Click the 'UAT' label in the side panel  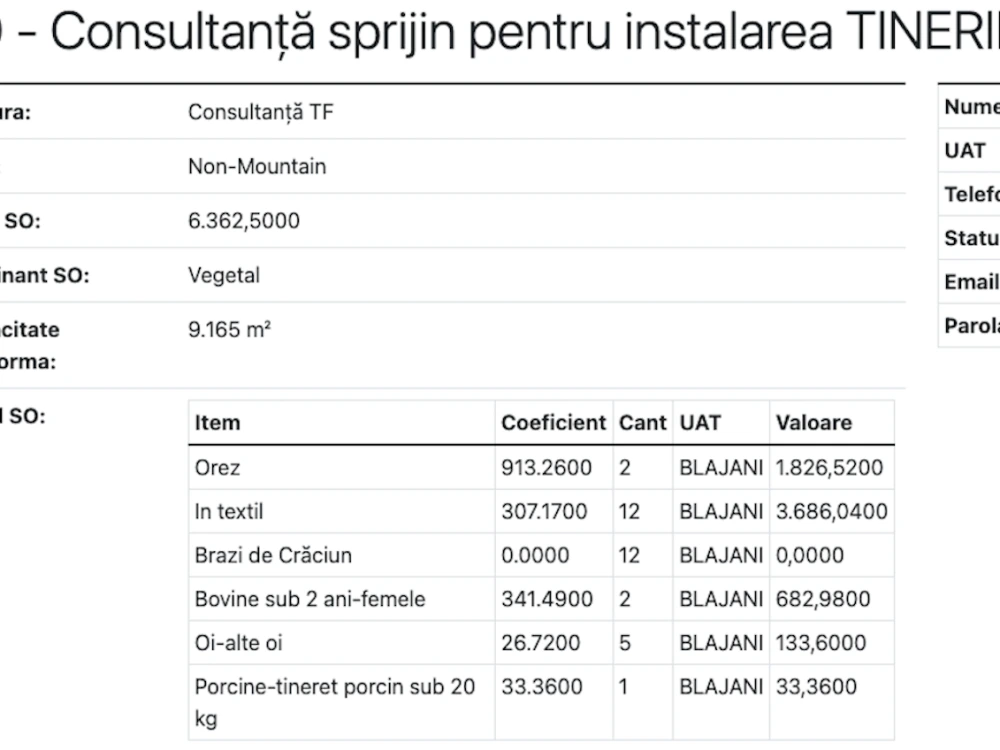(x=965, y=151)
